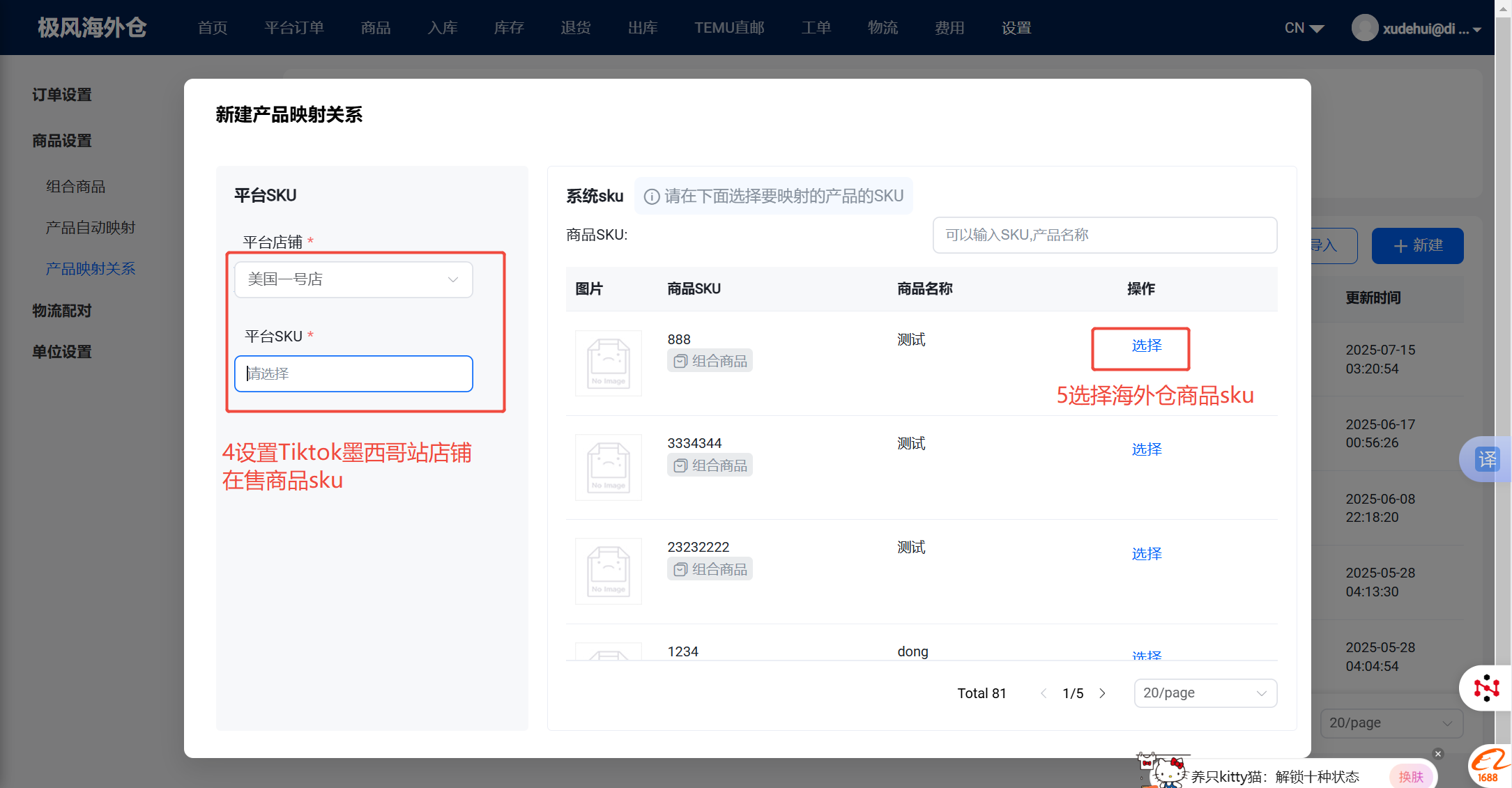Click the 商品名称 column header
The image size is (1512, 788).
[925, 288]
